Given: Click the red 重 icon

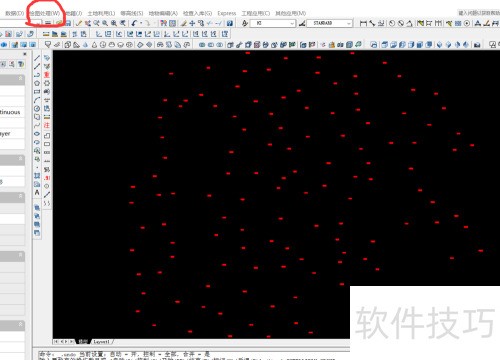Looking at the screenshot, I should pyautogui.click(x=47, y=75).
